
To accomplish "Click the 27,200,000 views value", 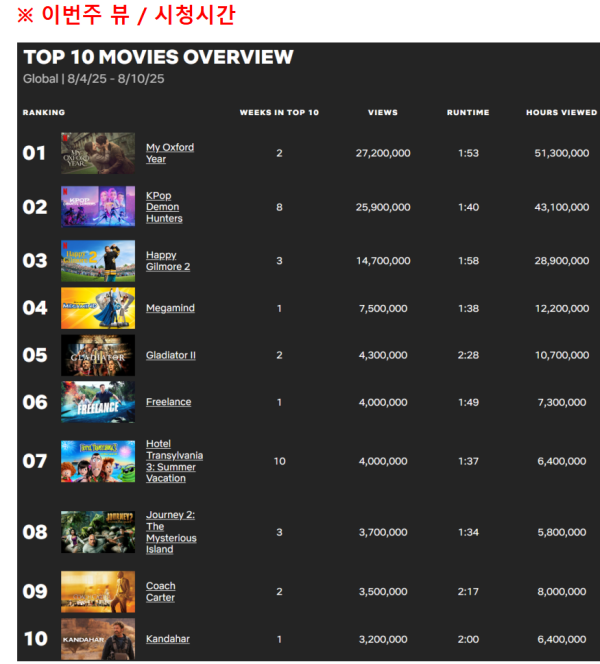I will 383,153.
